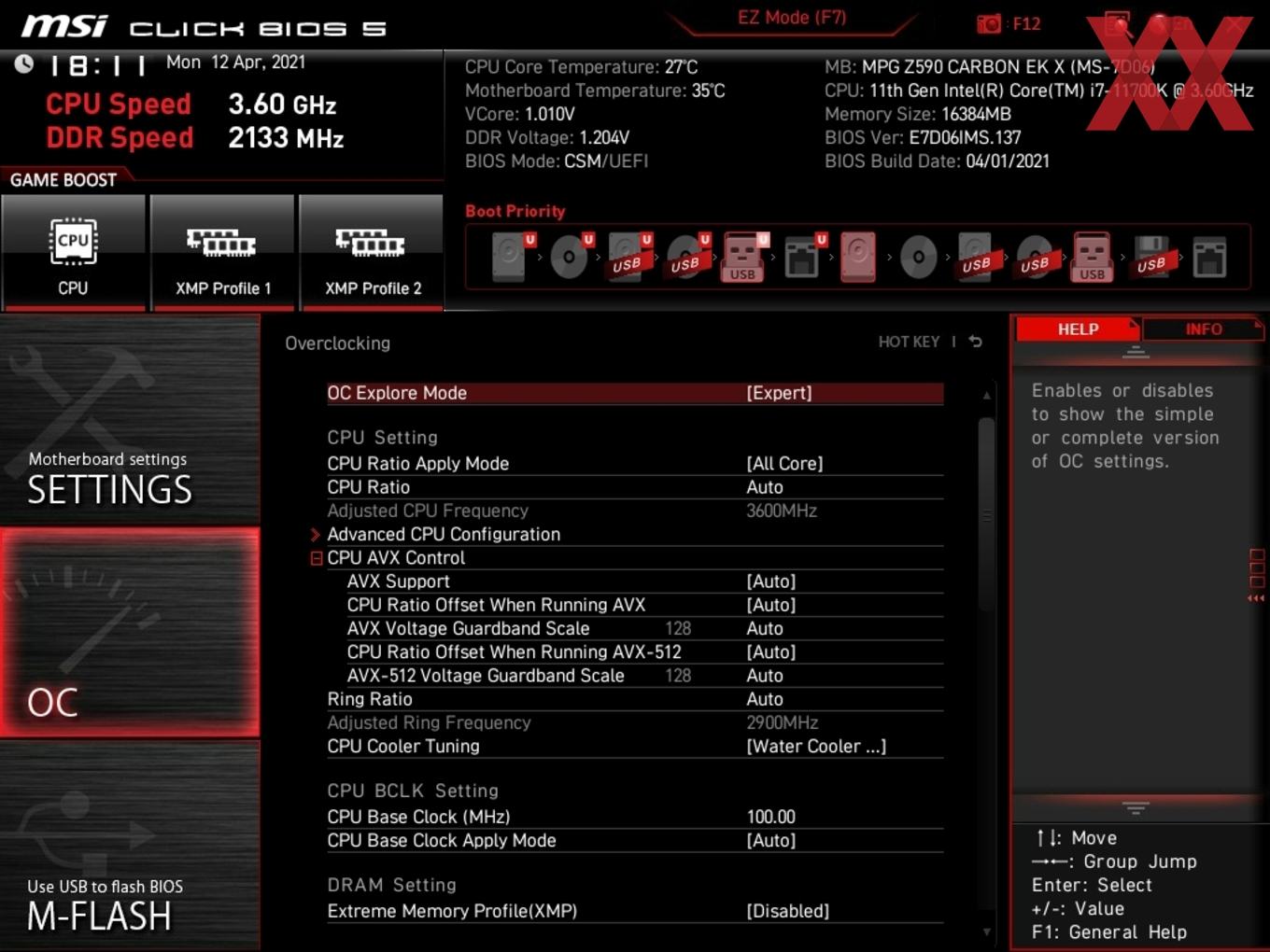The width and height of the screenshot is (1270, 952).
Task: Select UEFI hard disk boot device icon
Action: click(512, 257)
